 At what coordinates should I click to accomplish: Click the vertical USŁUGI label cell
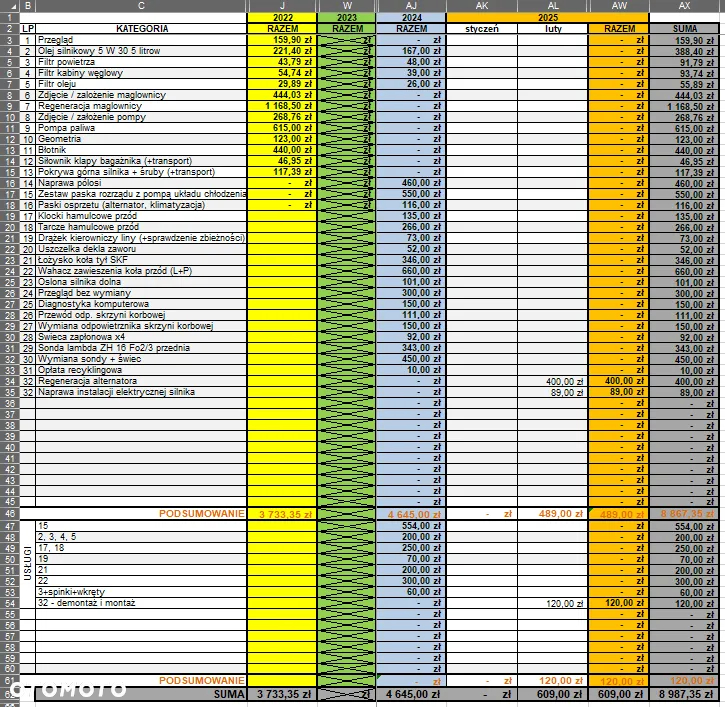tap(28, 563)
